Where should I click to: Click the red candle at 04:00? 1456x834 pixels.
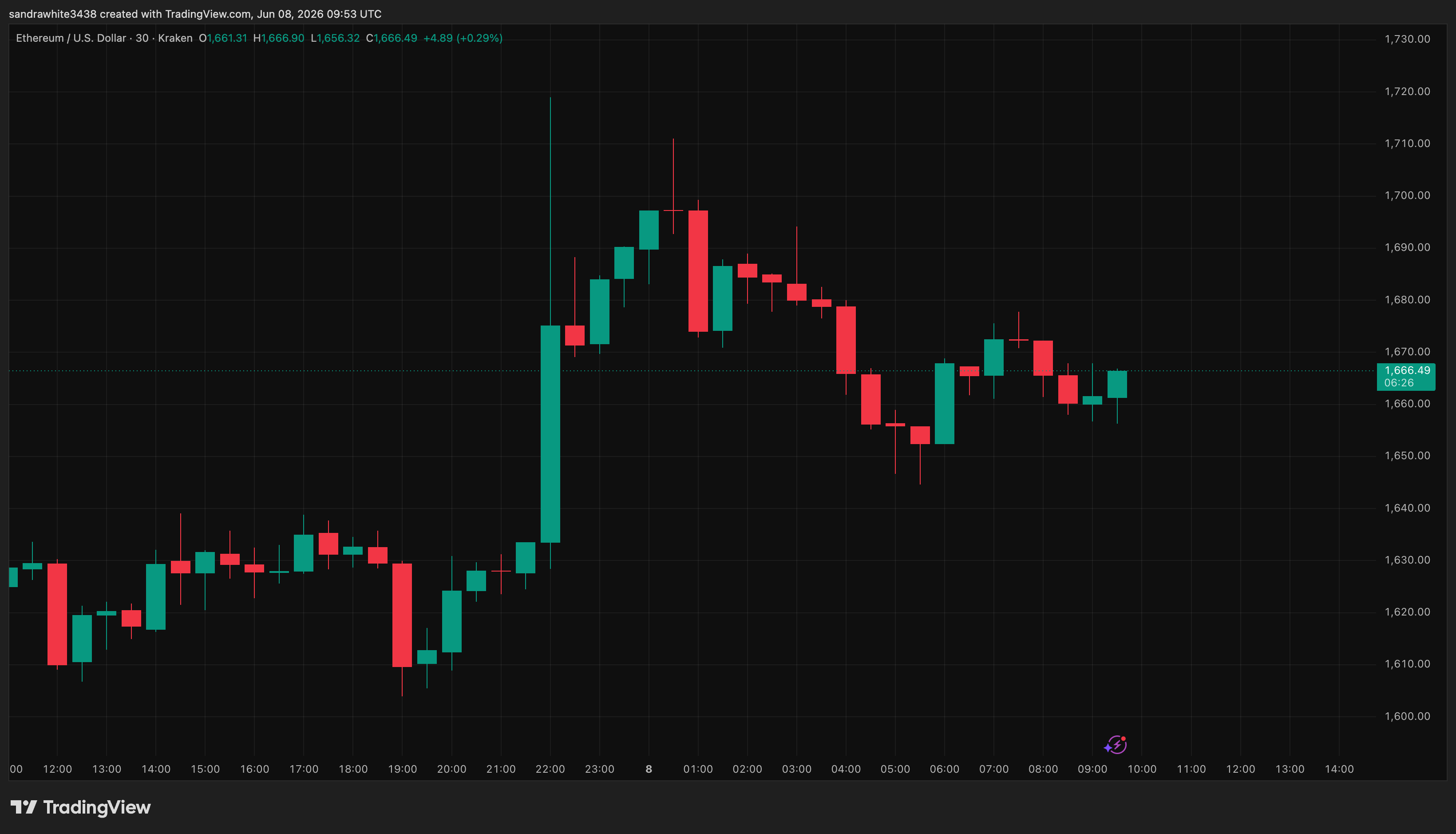(x=846, y=340)
